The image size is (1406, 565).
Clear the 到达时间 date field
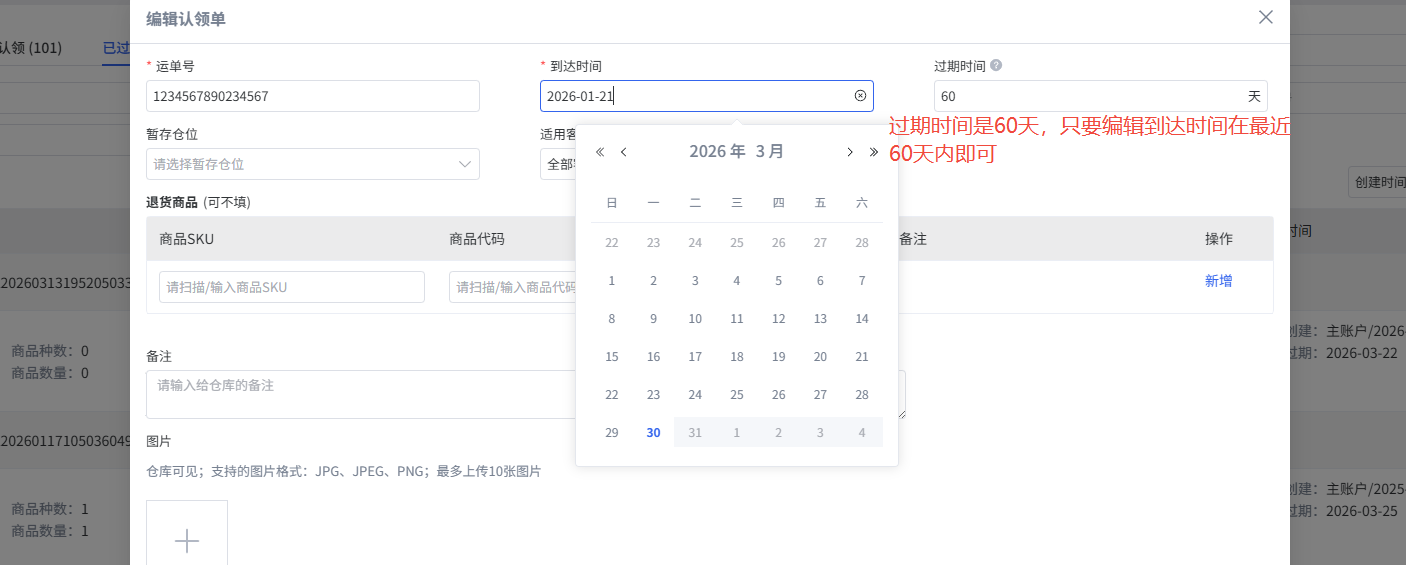860,96
